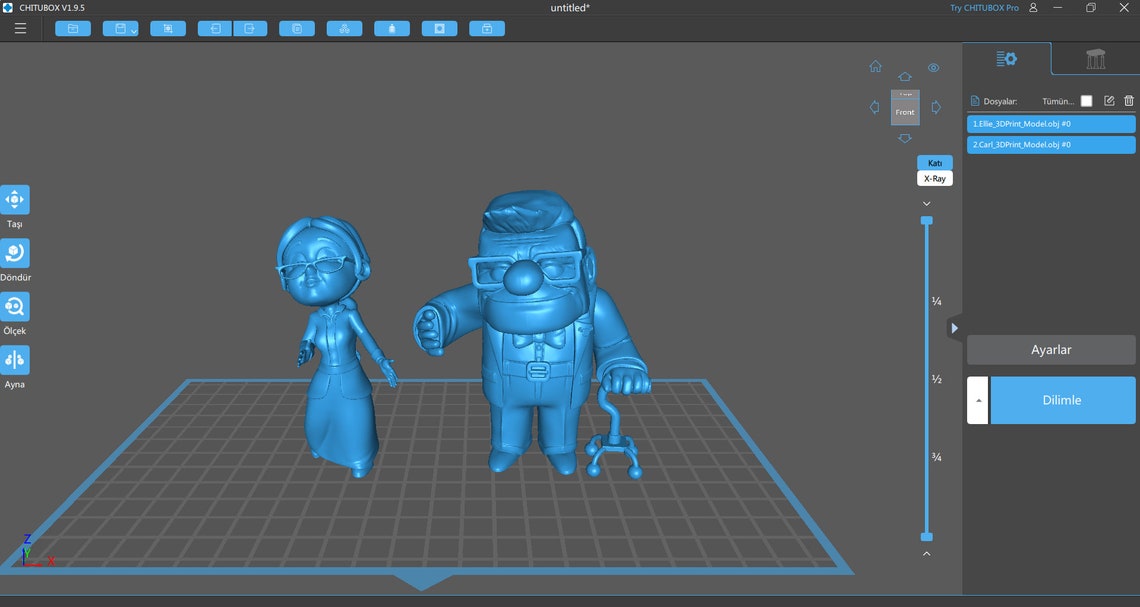Click the cross-section slider handle
This screenshot has height=607, width=1140.
925,222
